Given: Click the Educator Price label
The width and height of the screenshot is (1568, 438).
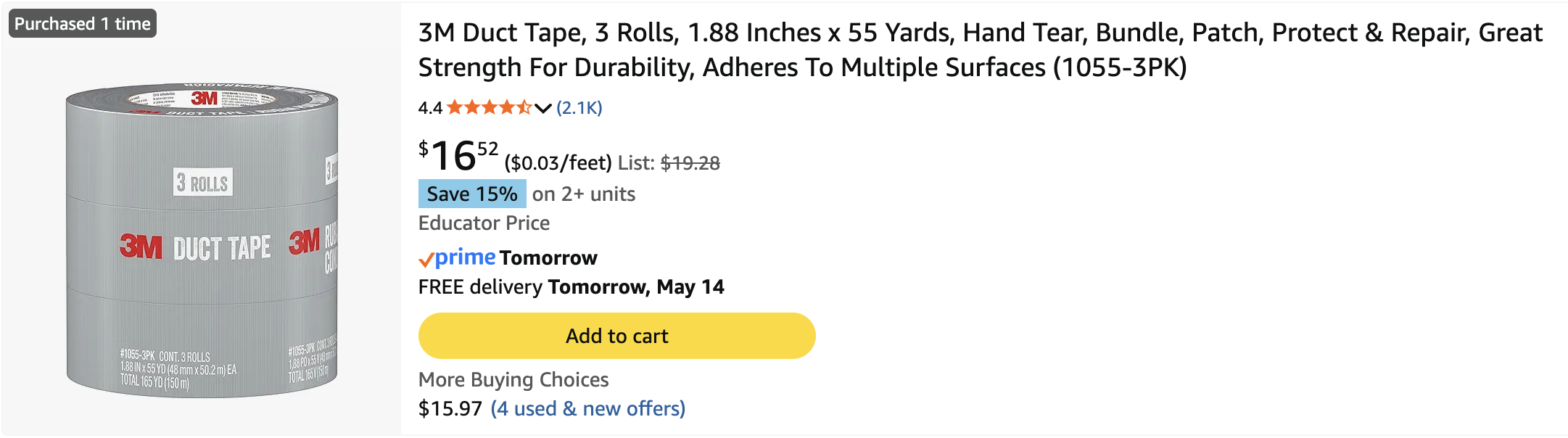Looking at the screenshot, I should 484,223.
